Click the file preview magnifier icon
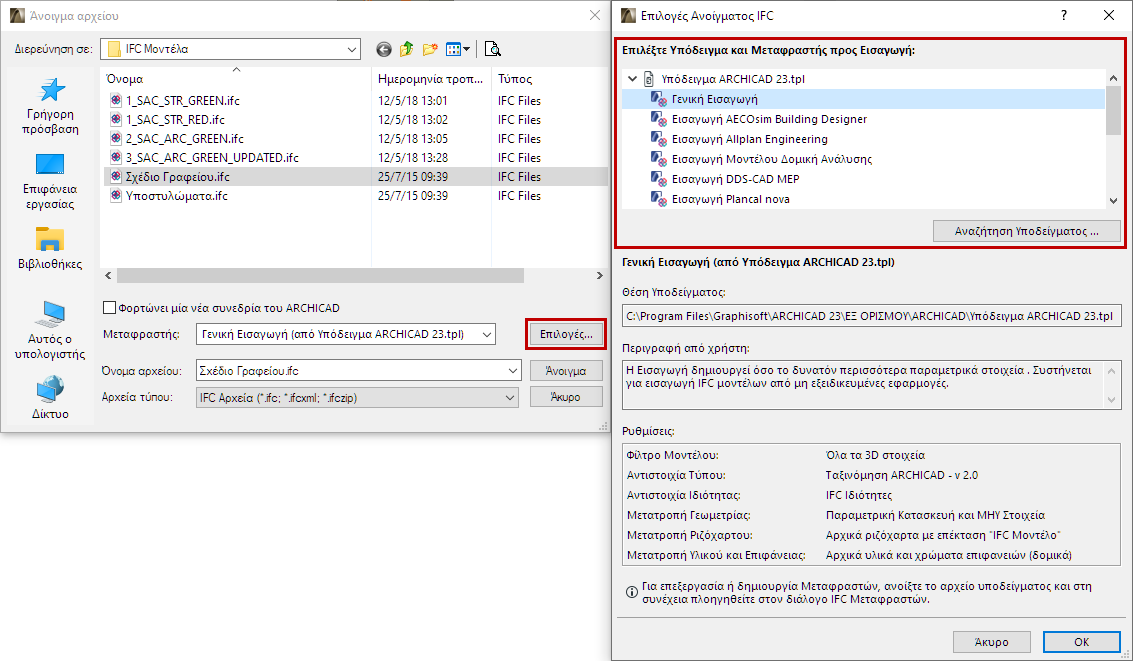 pyautogui.click(x=493, y=49)
